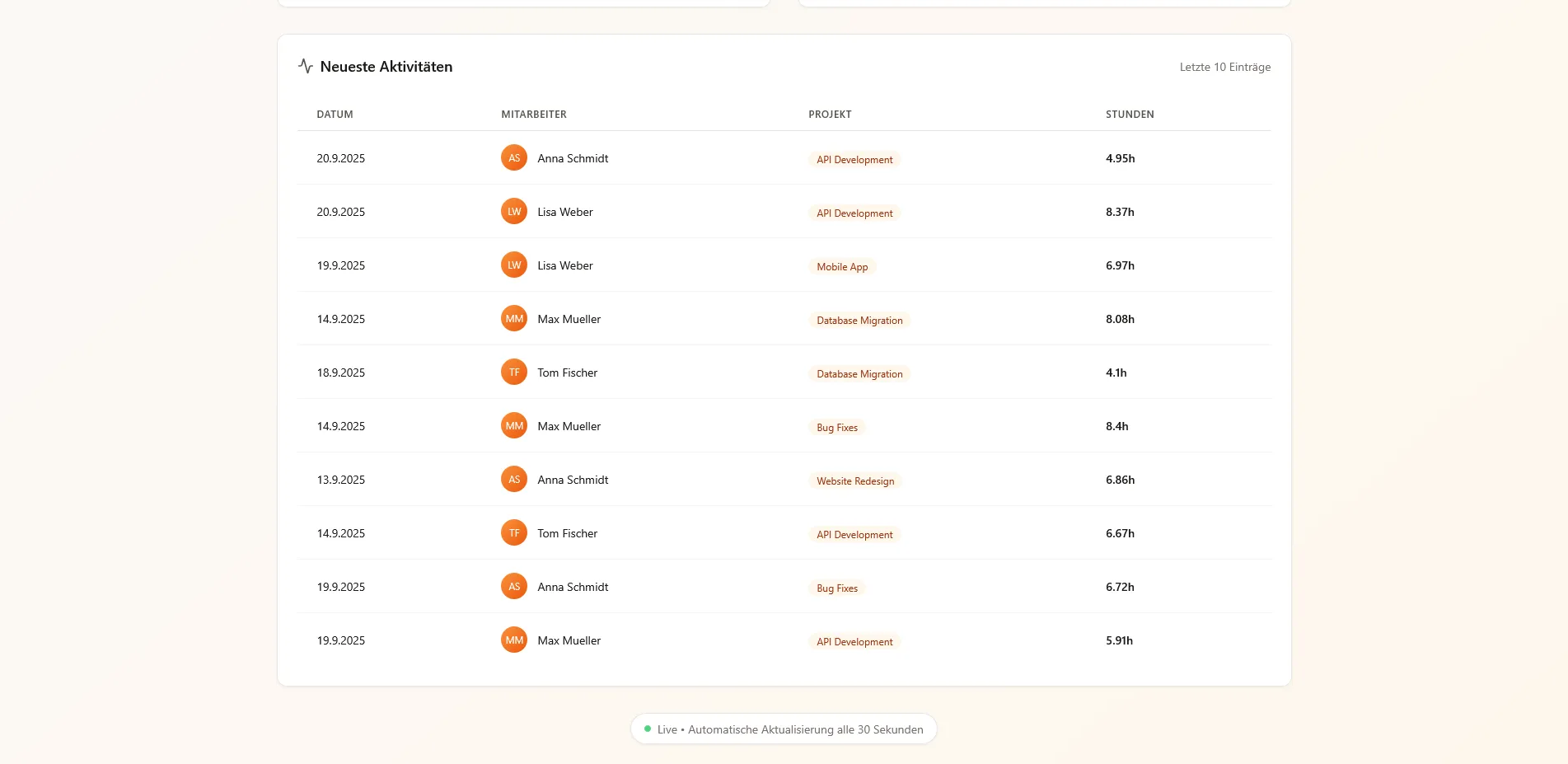Click the 8.08h hours value

click(1120, 319)
